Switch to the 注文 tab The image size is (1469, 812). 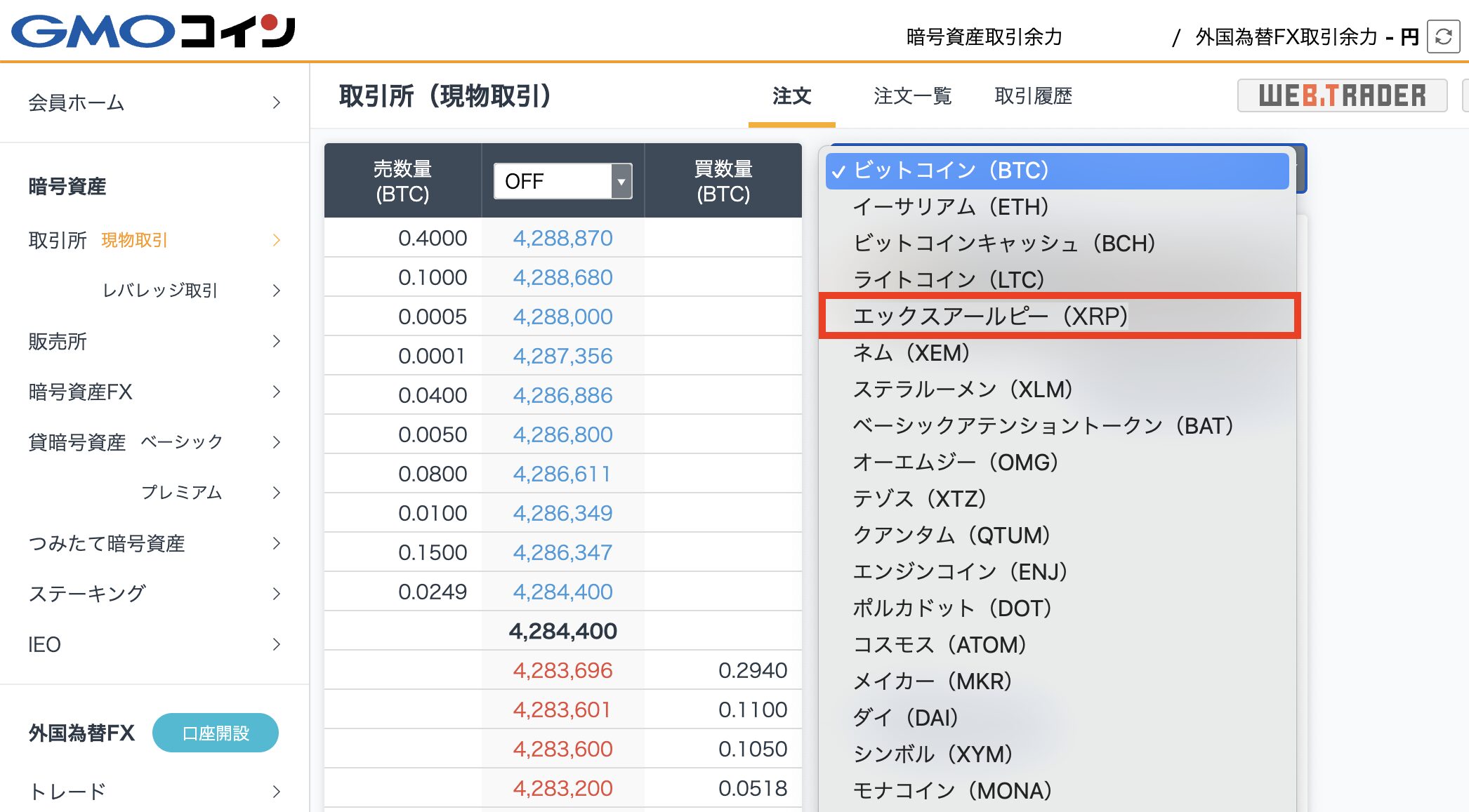pyautogui.click(x=792, y=96)
